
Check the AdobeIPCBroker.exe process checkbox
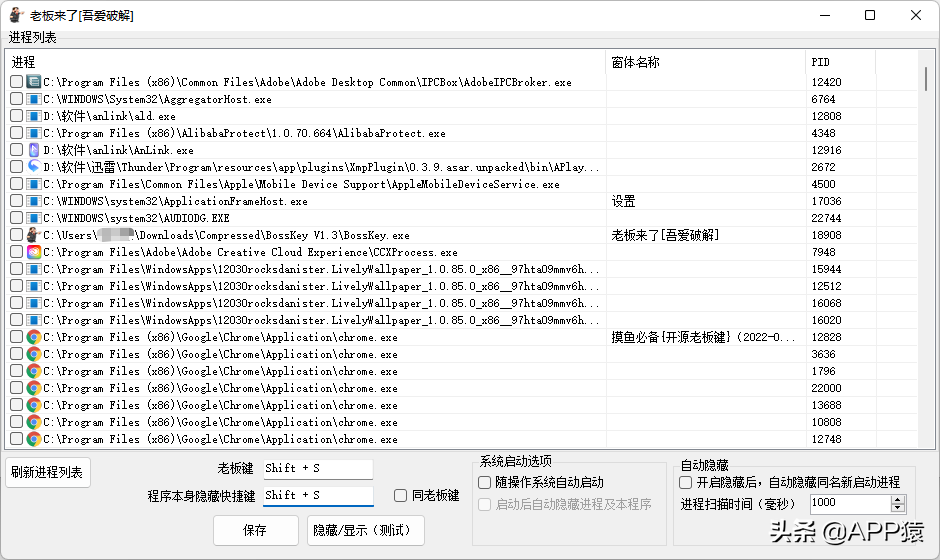point(17,82)
